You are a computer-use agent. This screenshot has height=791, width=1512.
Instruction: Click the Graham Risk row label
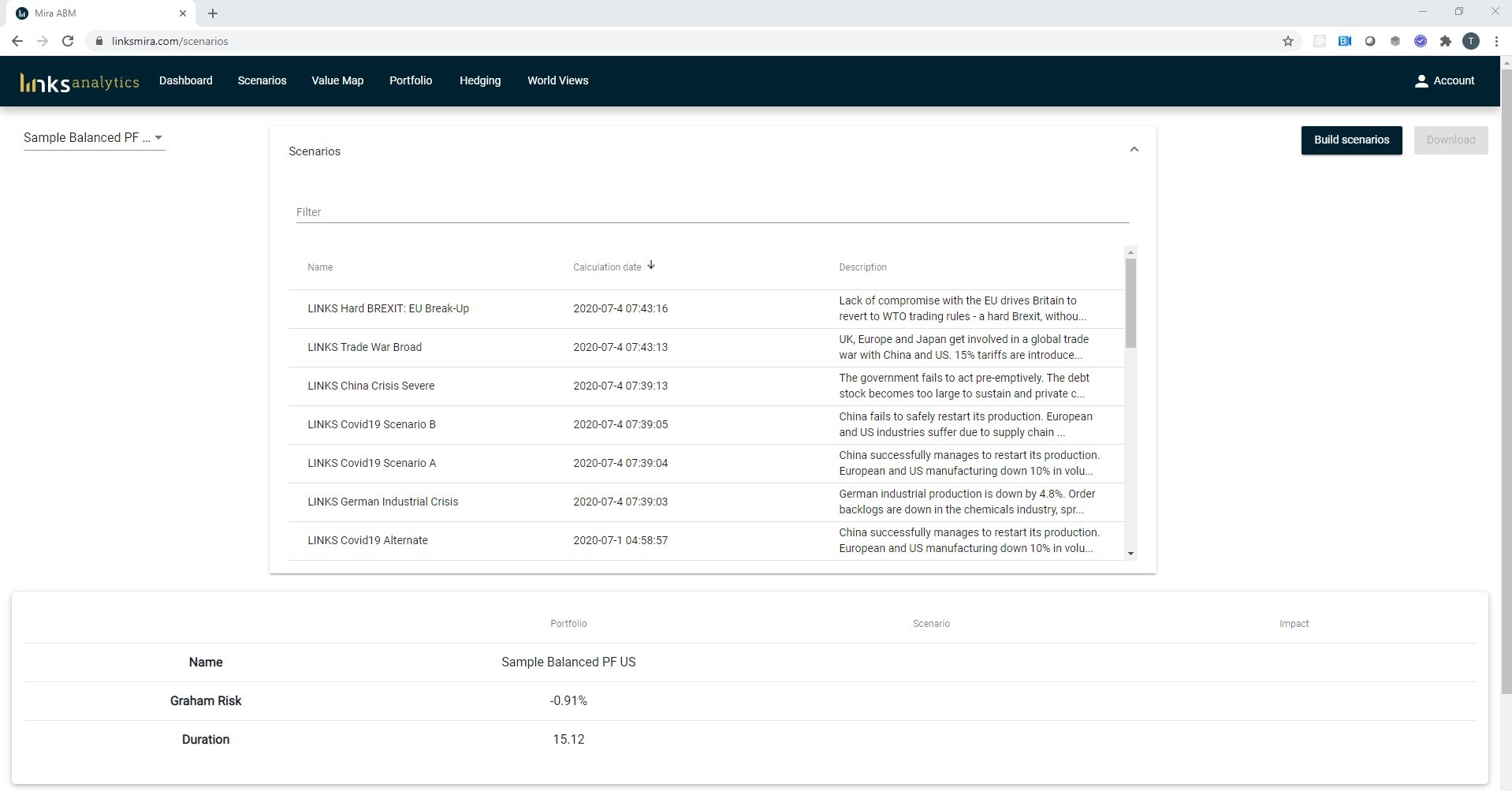click(x=206, y=700)
